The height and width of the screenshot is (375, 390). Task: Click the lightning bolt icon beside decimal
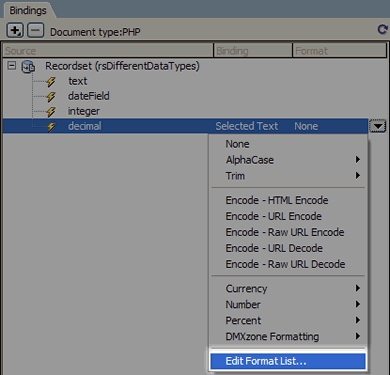pyautogui.click(x=51, y=127)
